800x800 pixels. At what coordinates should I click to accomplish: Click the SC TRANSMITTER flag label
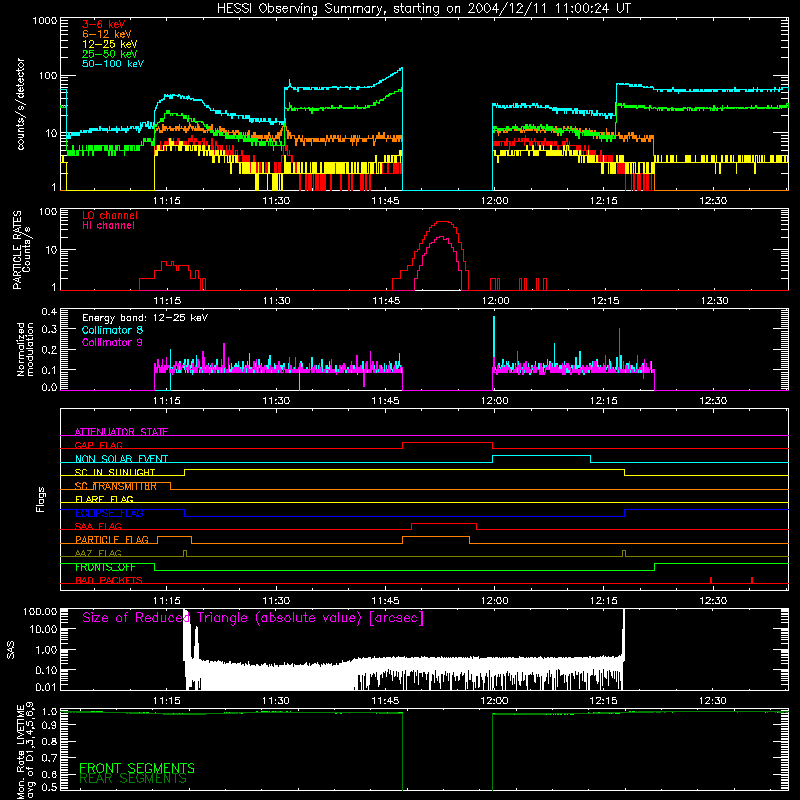click(115, 486)
